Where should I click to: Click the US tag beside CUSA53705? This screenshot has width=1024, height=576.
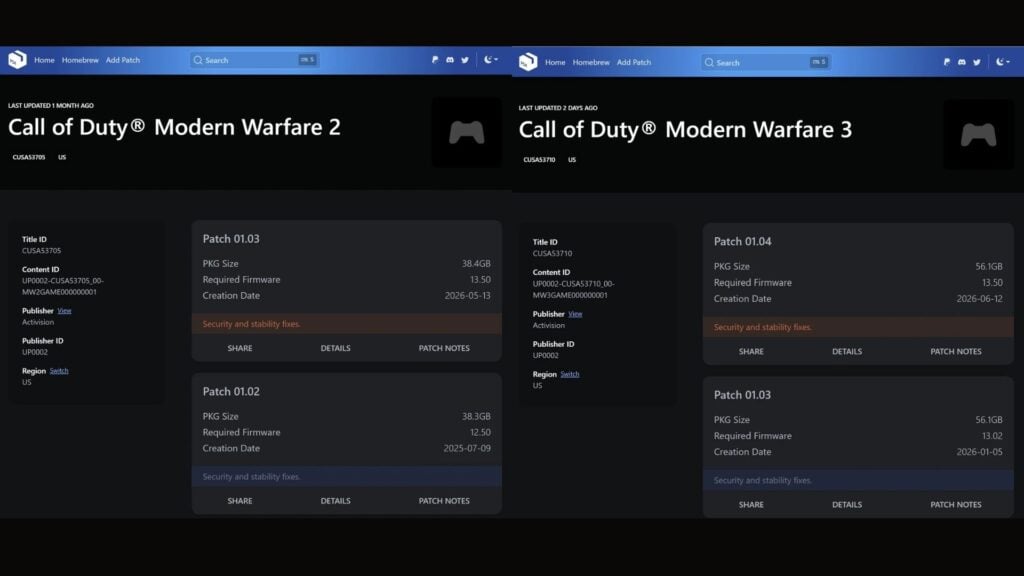[62, 157]
